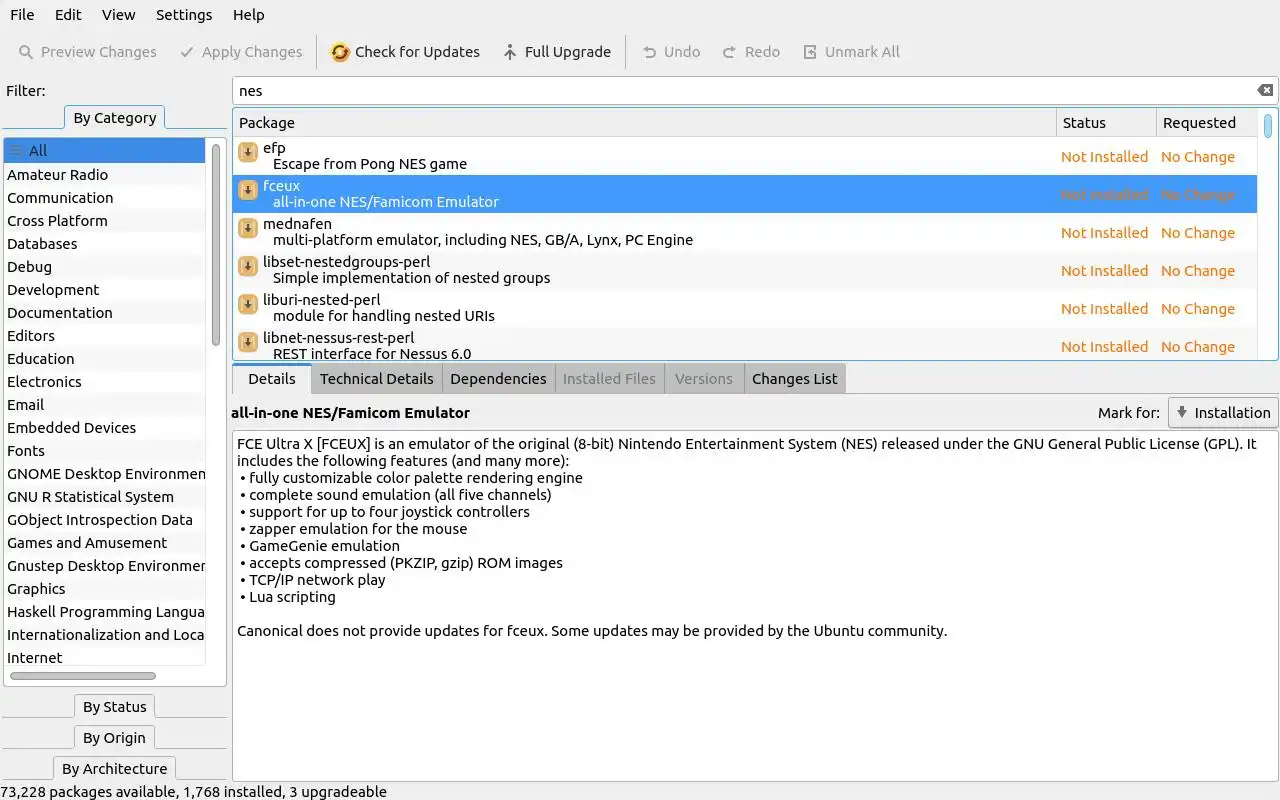
Task: Click the efp package status icon
Action: pyautogui.click(x=248, y=153)
